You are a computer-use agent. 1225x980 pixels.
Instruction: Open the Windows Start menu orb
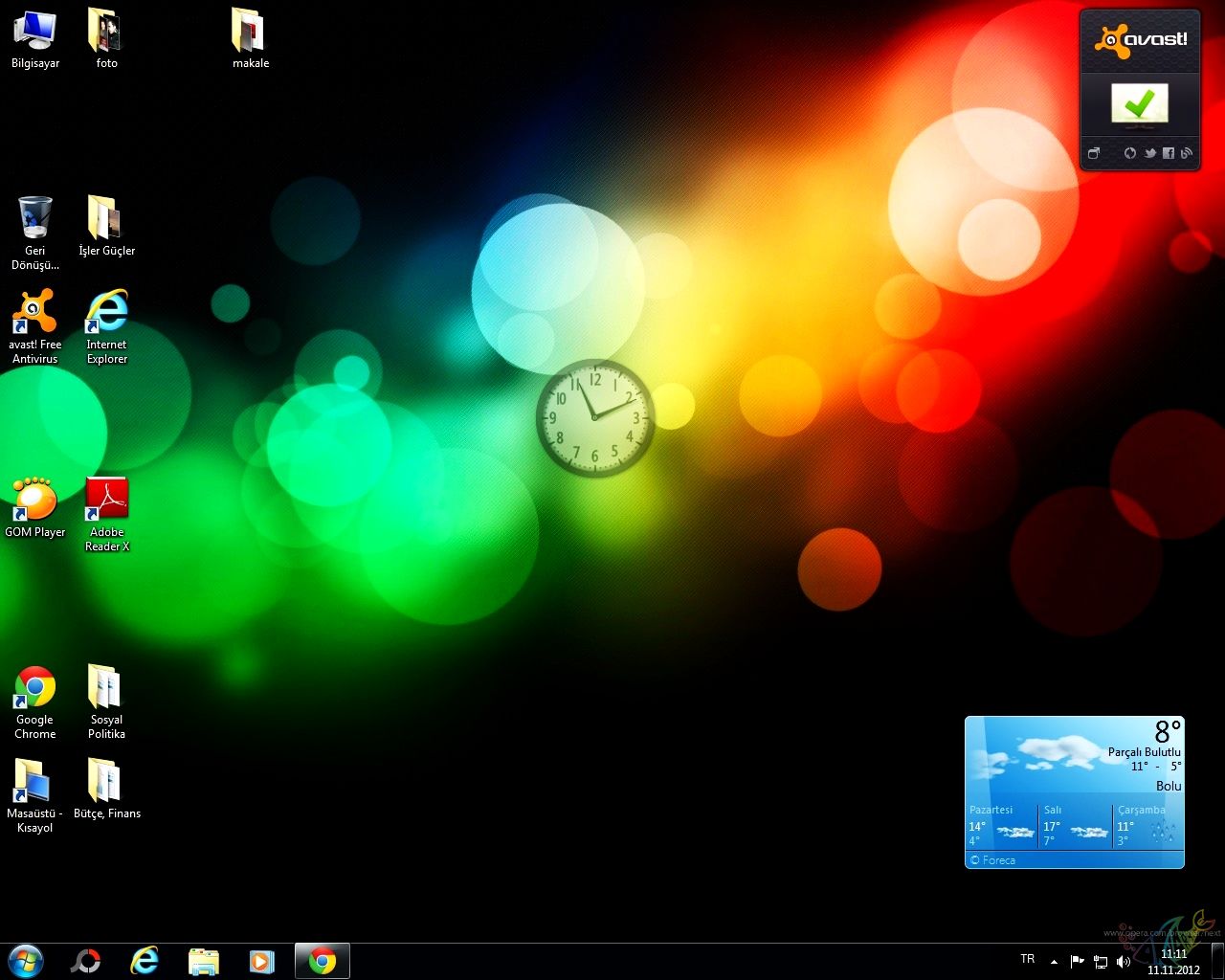click(x=26, y=961)
